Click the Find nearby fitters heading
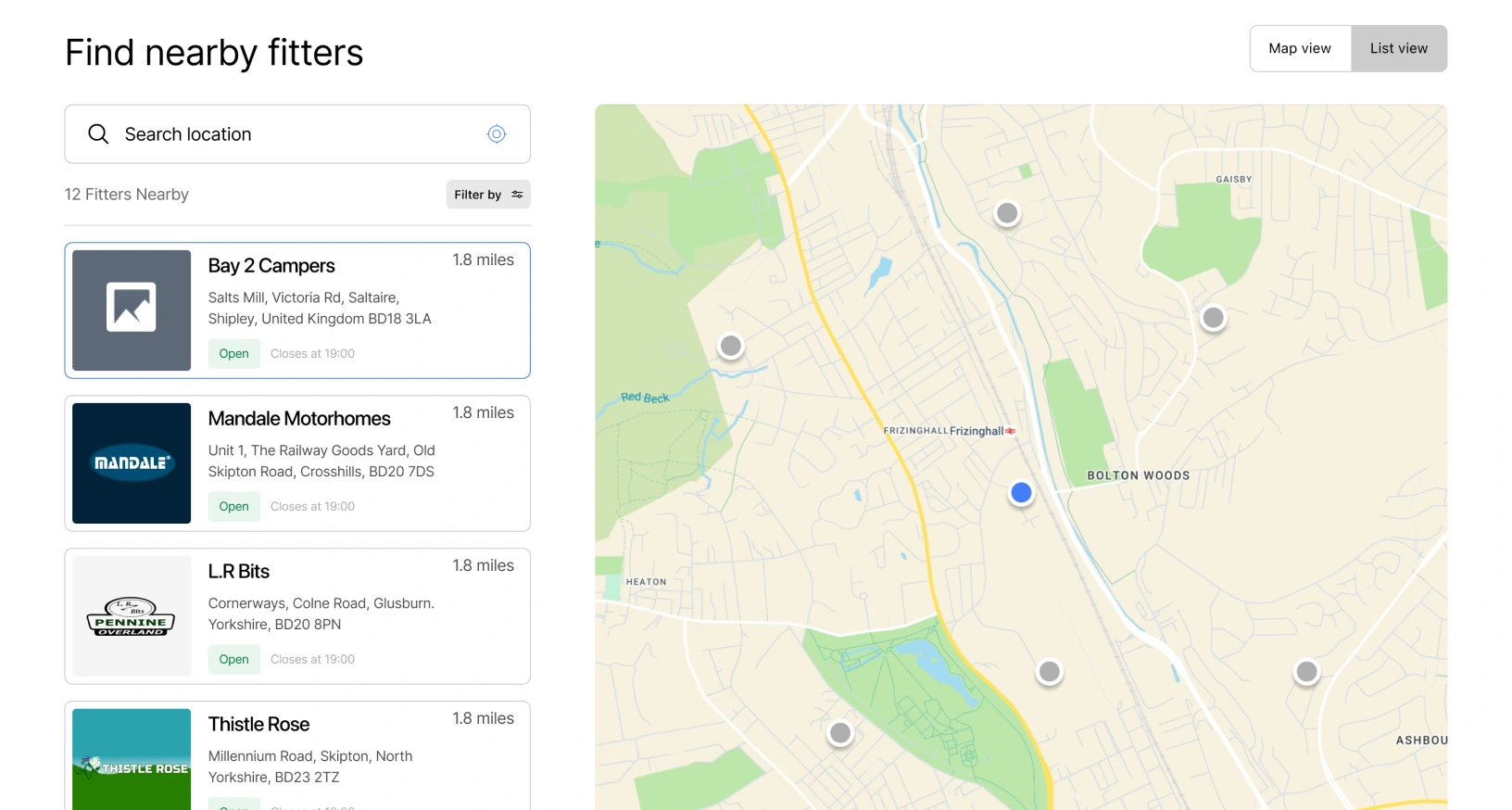The height and width of the screenshot is (810, 1512). (x=213, y=52)
